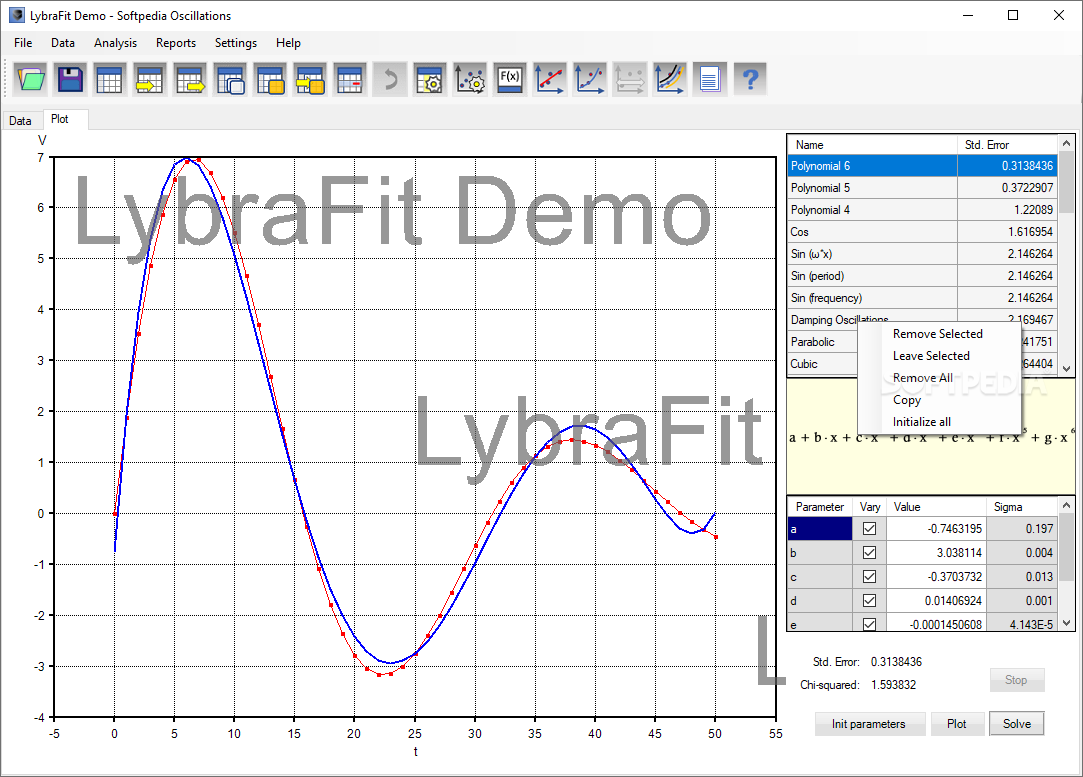This screenshot has width=1083, height=777.
Task: Click the table icon with orange square
Action: [x=270, y=79]
